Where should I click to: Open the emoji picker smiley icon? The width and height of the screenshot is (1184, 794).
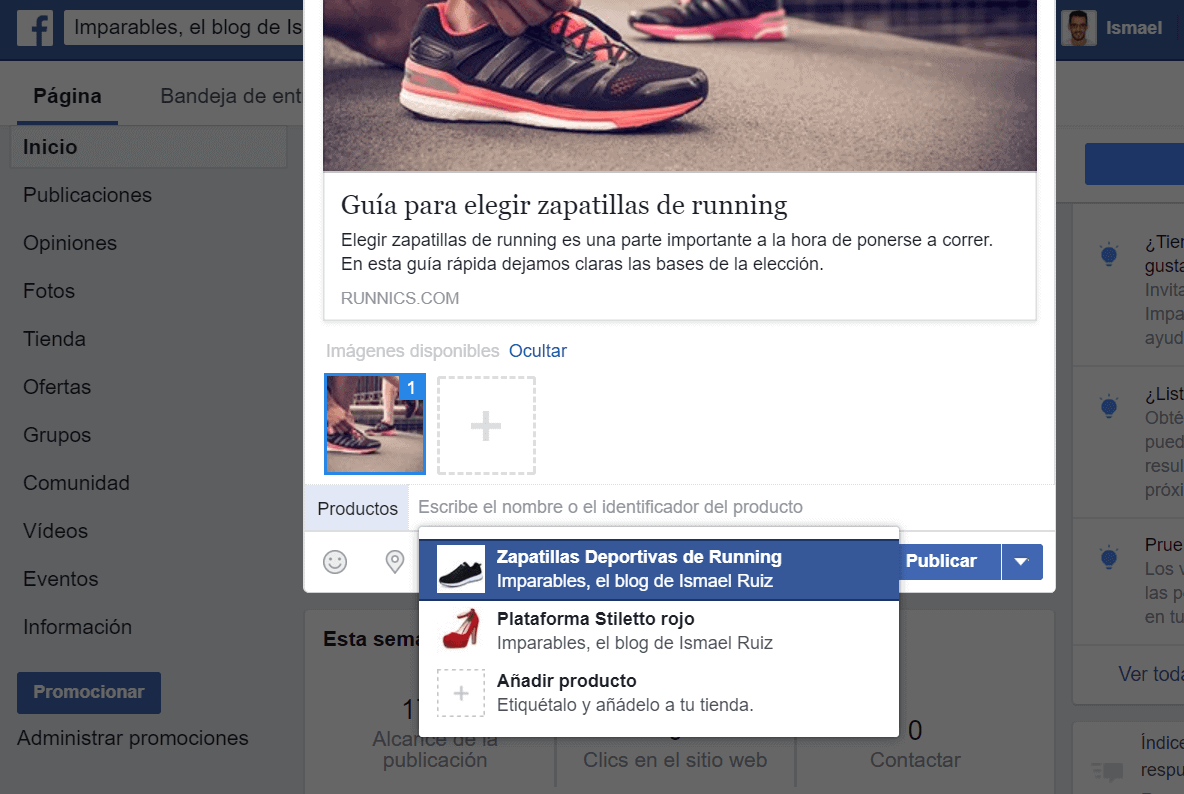[x=335, y=562]
